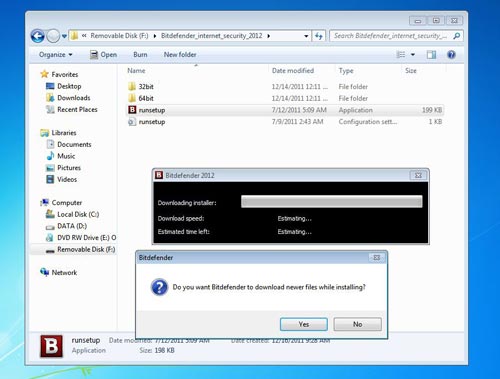
Task: Open DVD RW Drive (E:)
Action: pyautogui.click(x=81, y=238)
